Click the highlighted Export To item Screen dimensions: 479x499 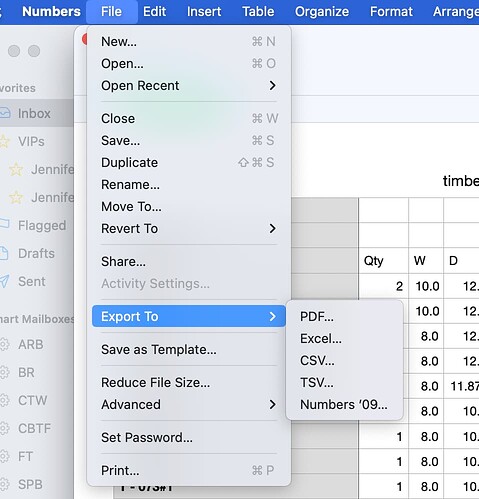[x=189, y=316]
